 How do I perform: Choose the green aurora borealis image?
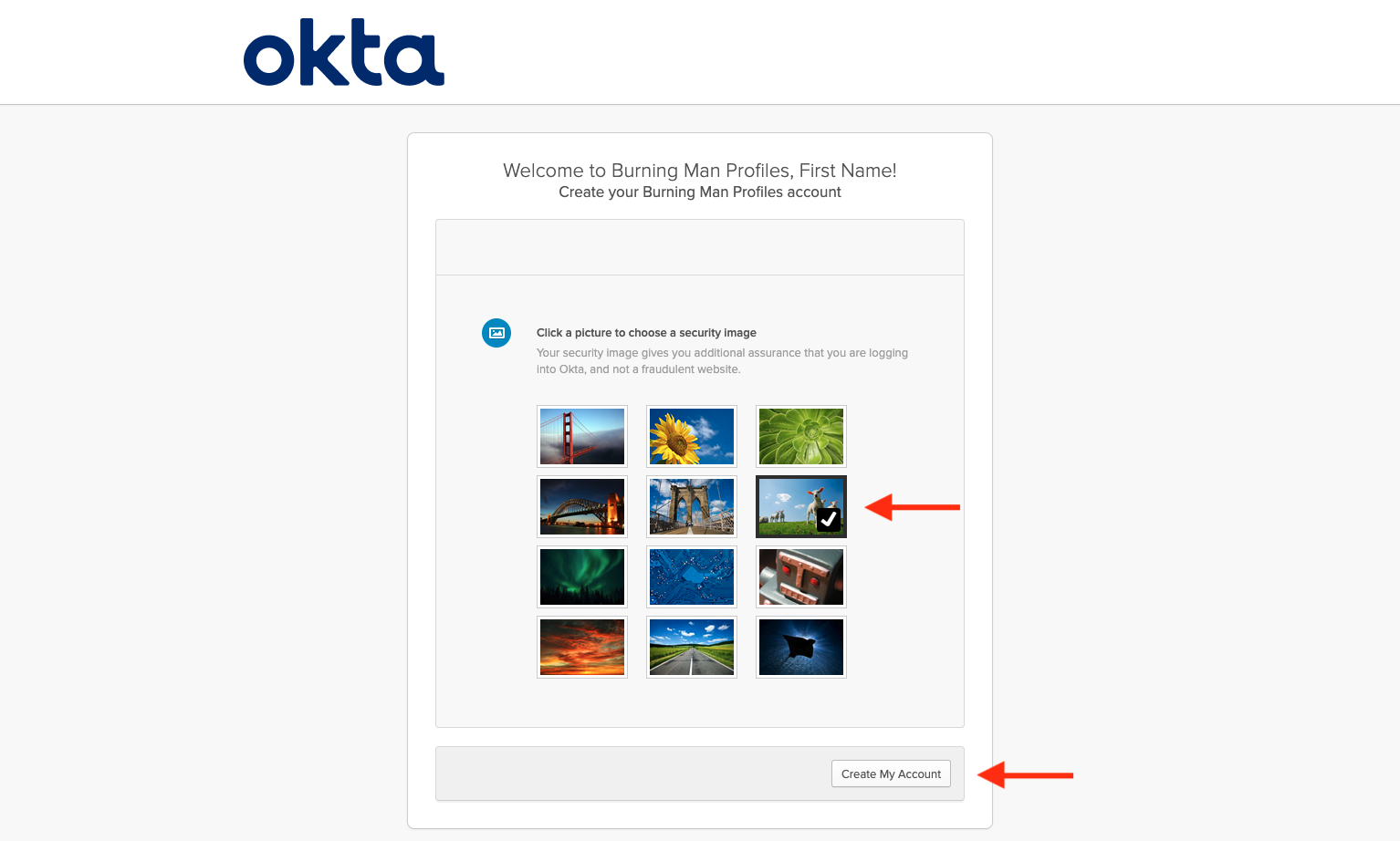coord(582,576)
